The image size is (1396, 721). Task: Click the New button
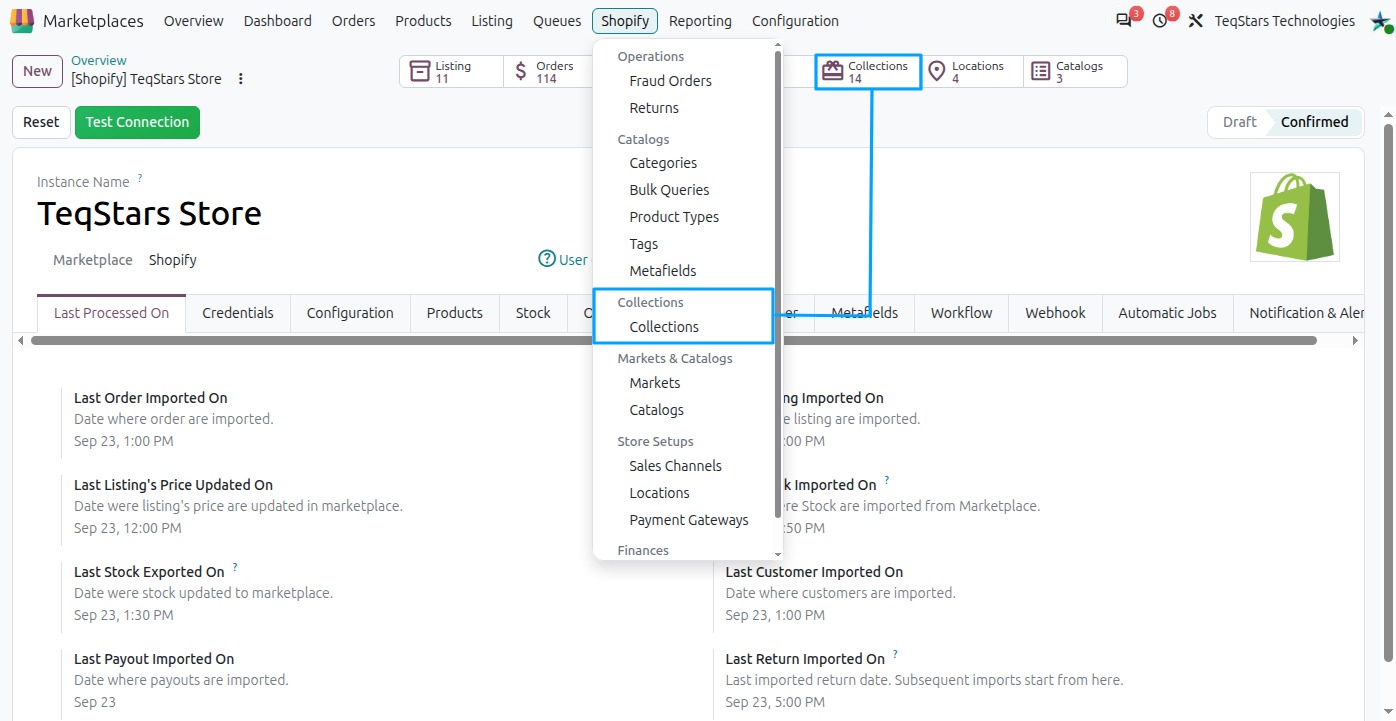(37, 71)
